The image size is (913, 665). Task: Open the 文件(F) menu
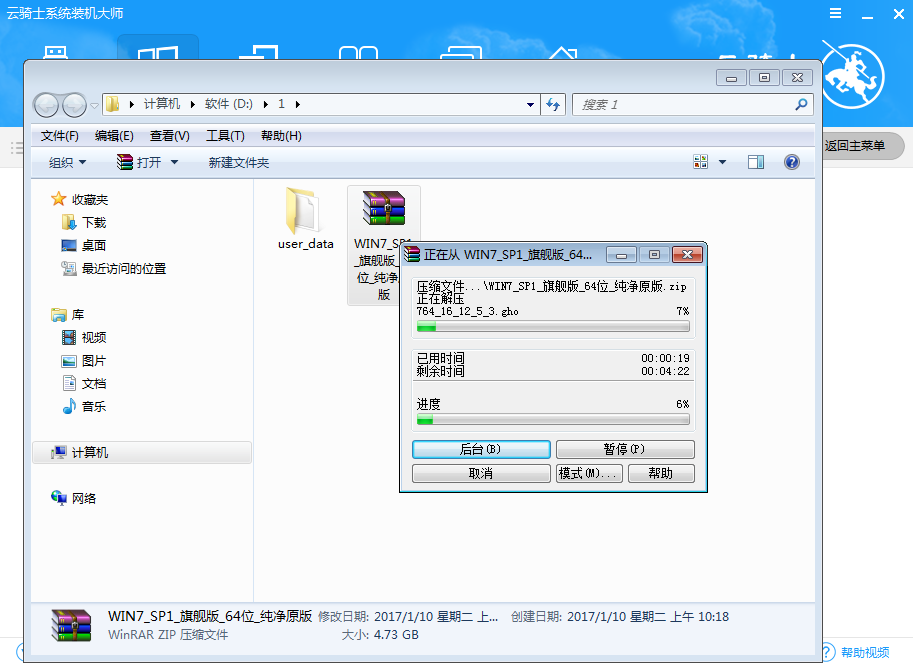pyautogui.click(x=59, y=136)
